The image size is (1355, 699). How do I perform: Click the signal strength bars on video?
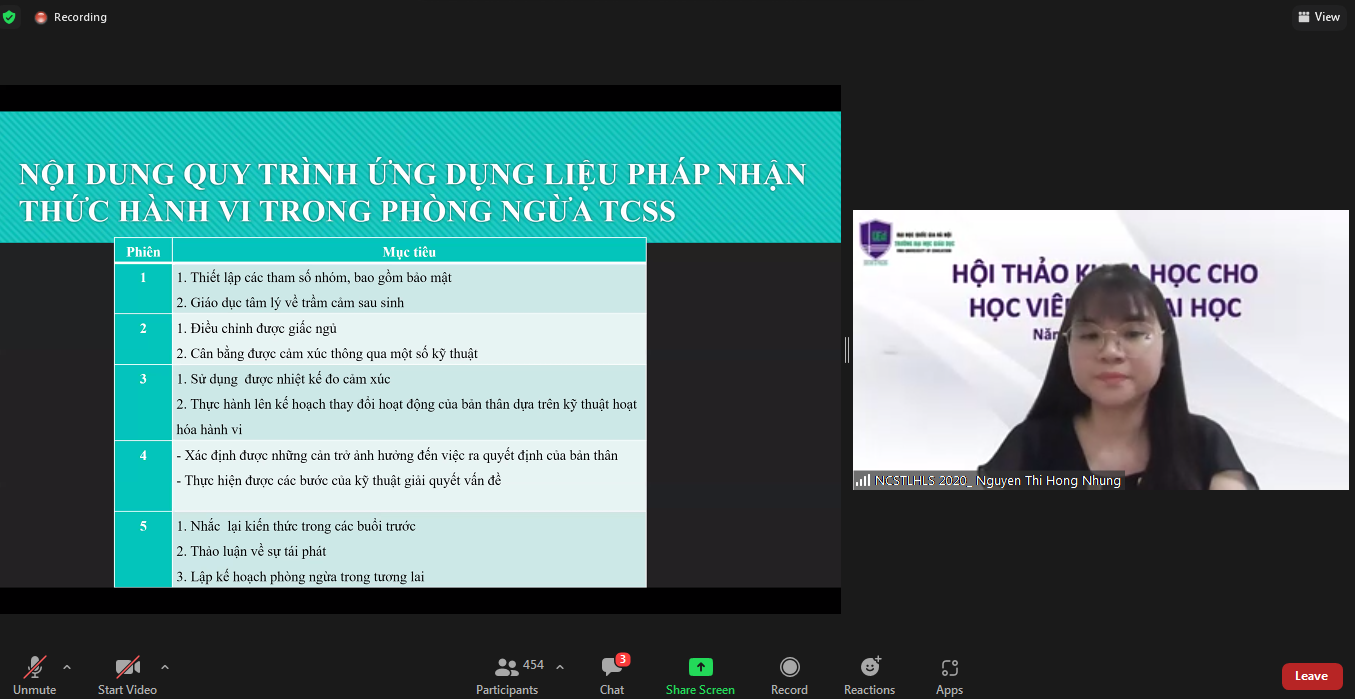point(862,481)
